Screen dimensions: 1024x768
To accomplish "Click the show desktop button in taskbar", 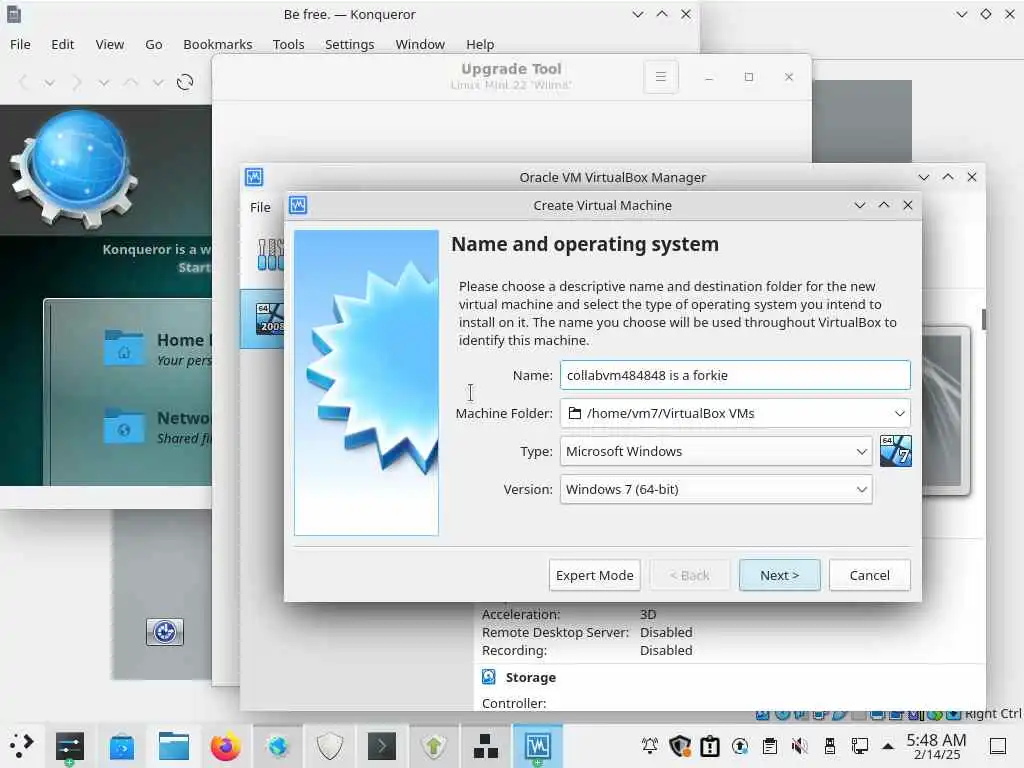I will pos(997,746).
